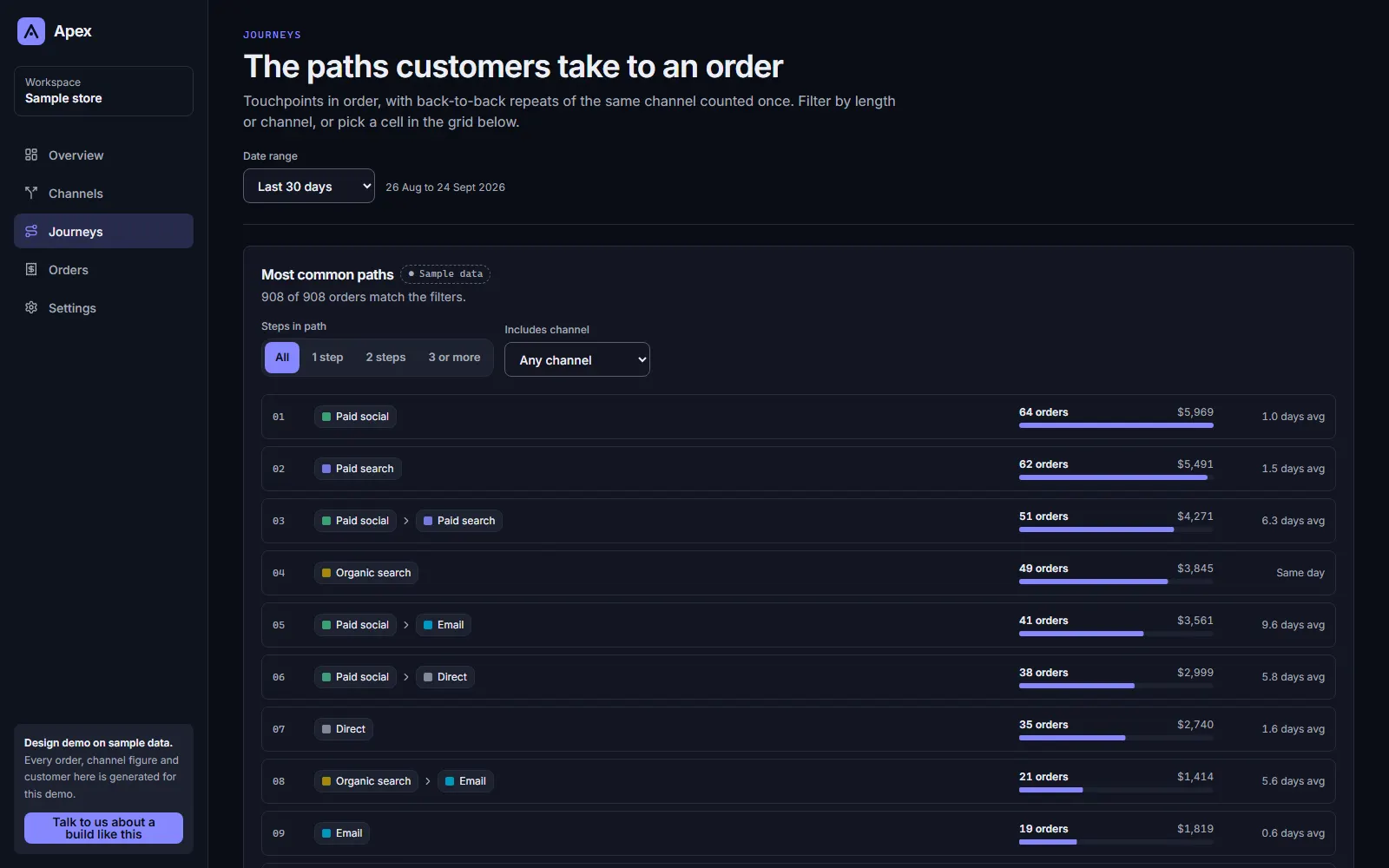Click the 21 orders label
This screenshot has width=1389, height=868.
tap(1043, 777)
